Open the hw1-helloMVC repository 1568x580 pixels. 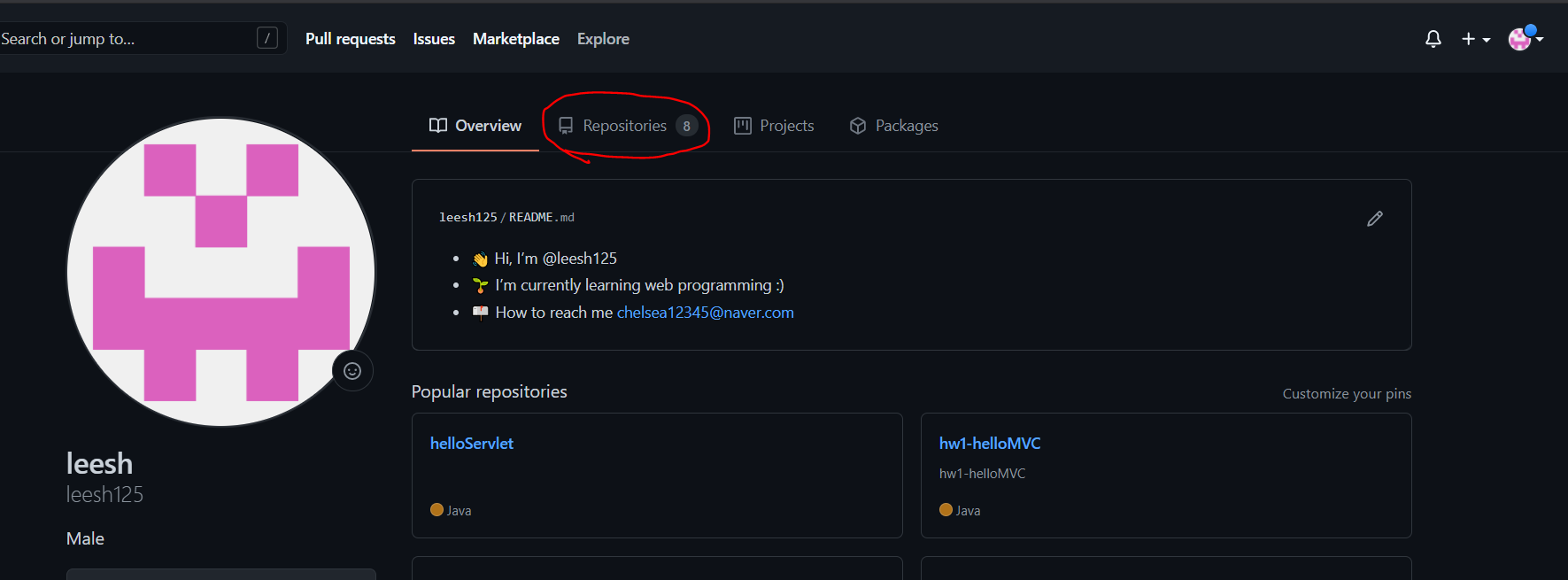coord(990,444)
